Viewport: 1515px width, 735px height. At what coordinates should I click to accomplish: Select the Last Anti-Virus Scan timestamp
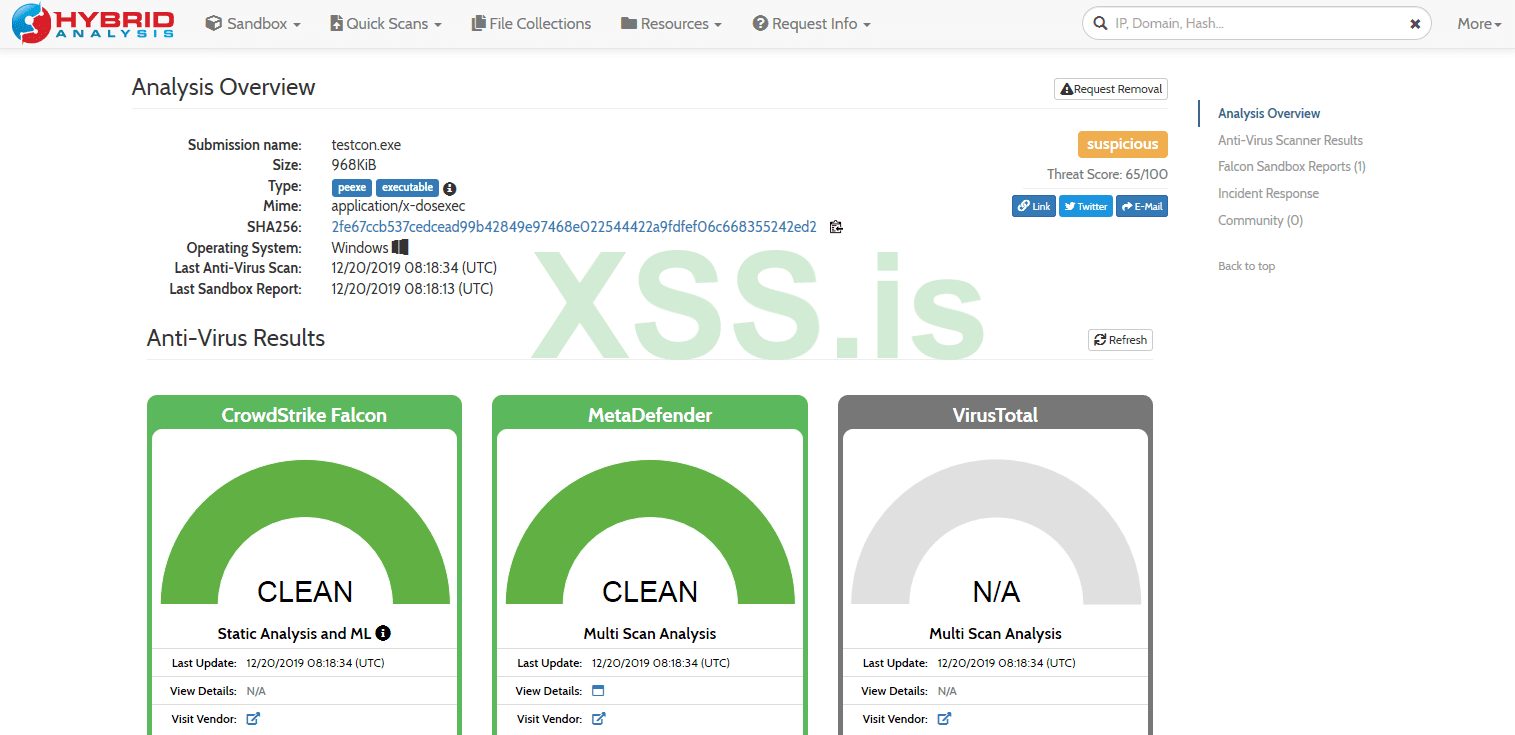tap(414, 268)
